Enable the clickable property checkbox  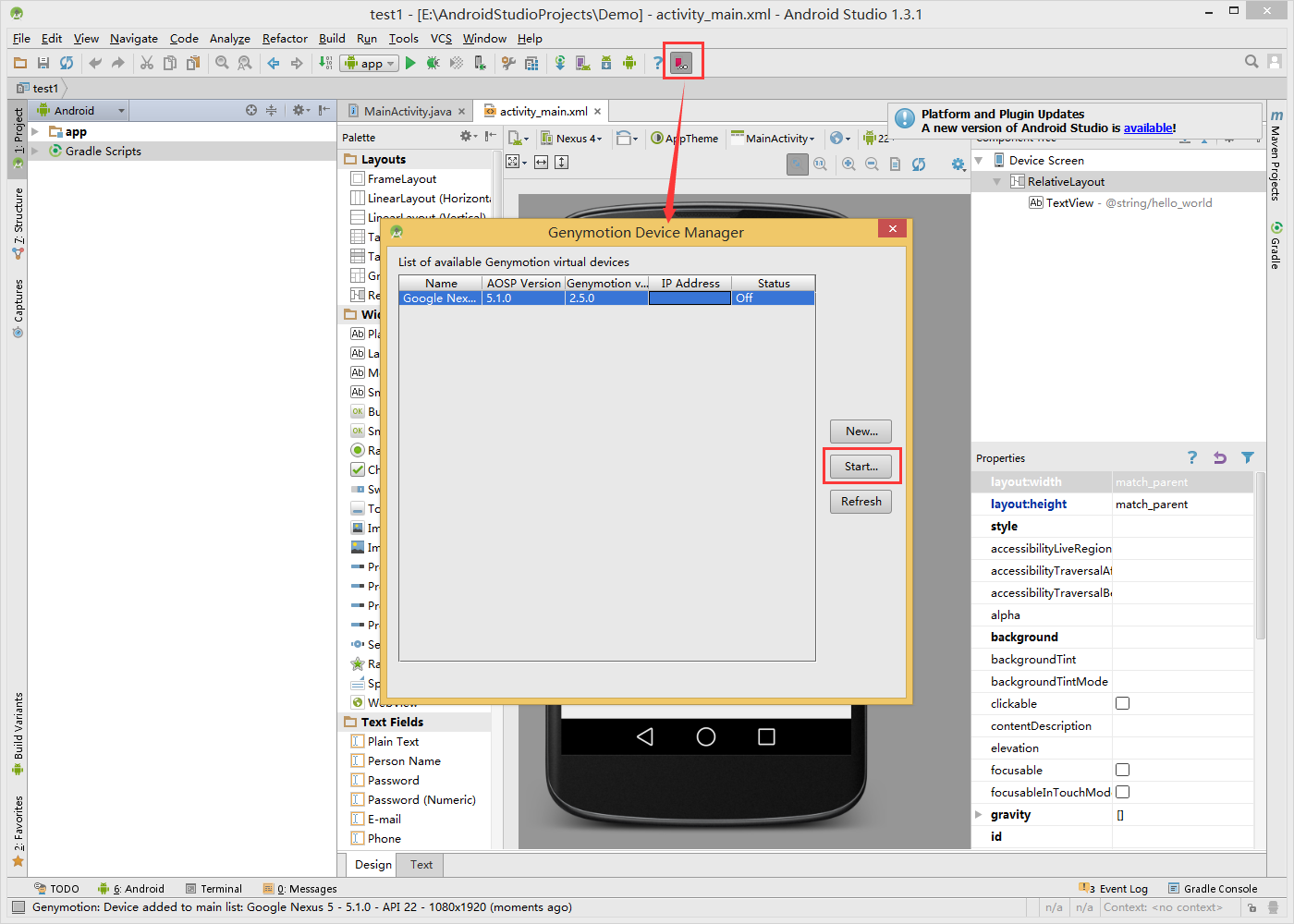click(1122, 703)
